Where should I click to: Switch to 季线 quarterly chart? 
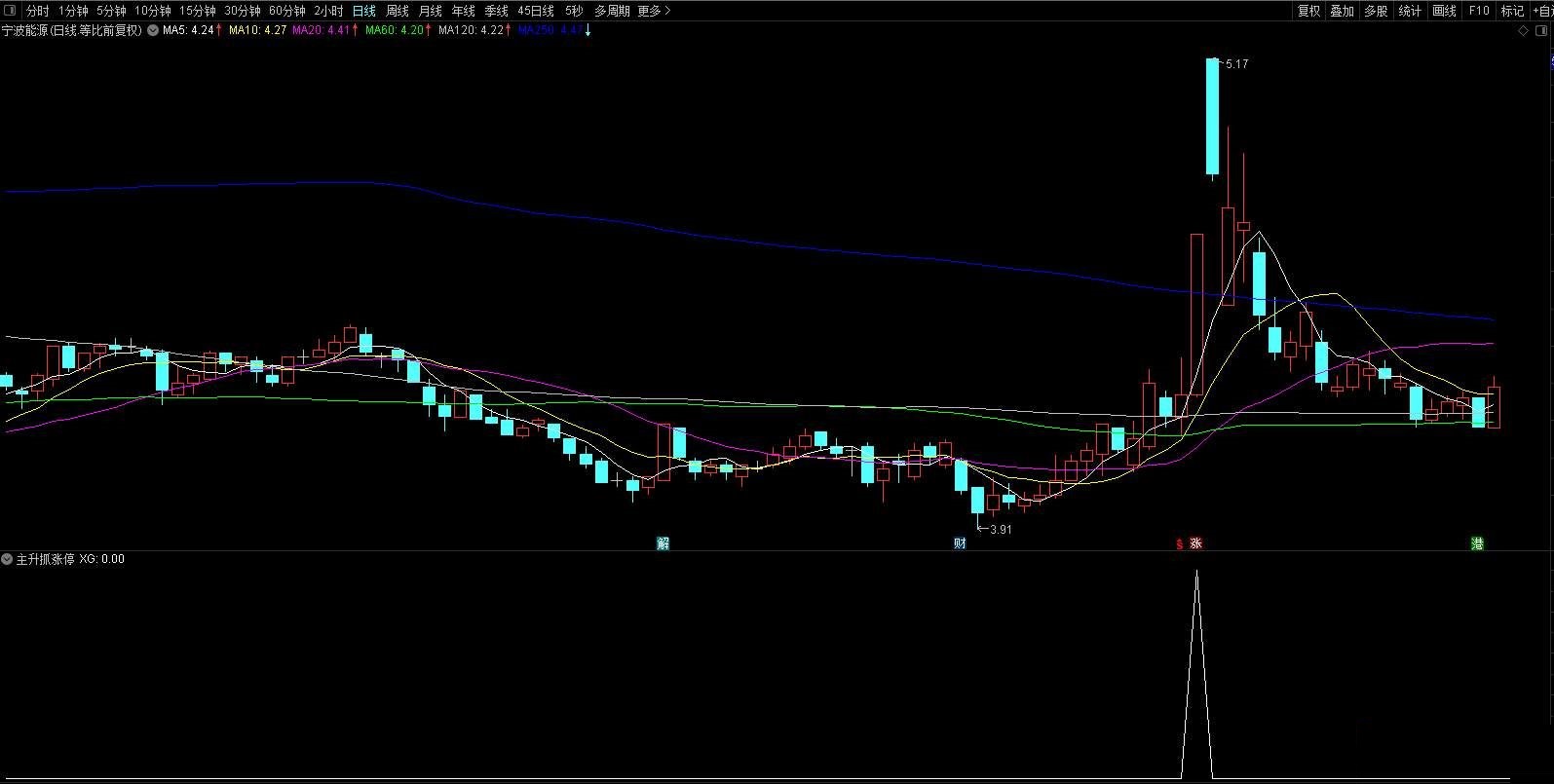496,11
